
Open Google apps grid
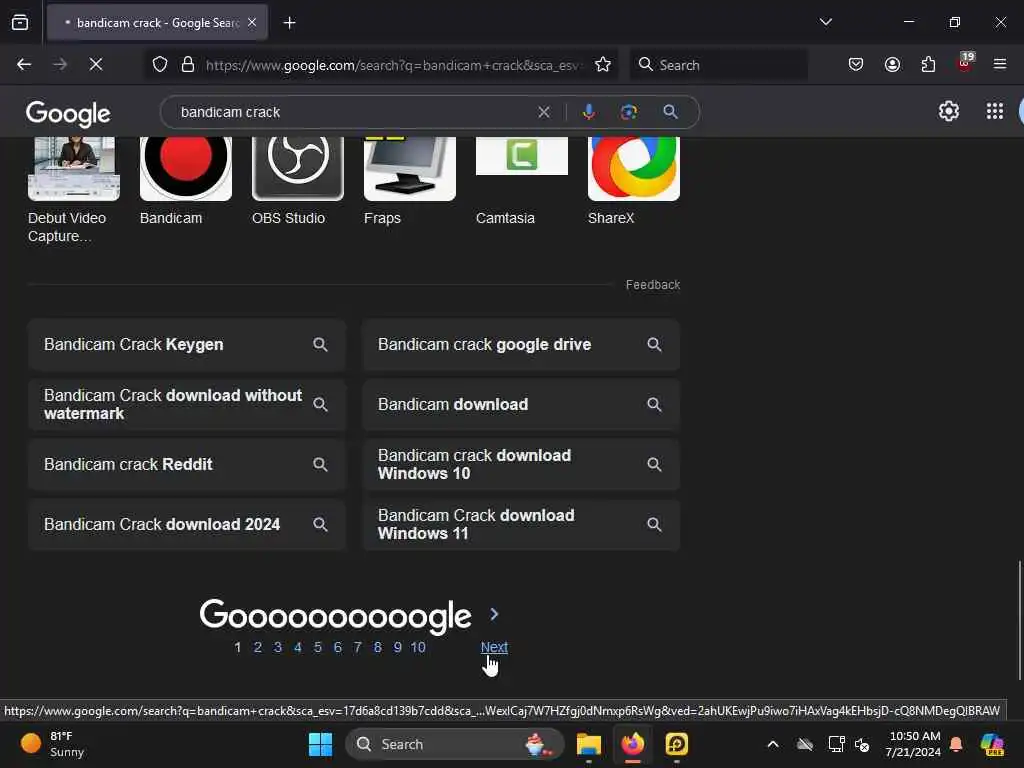coord(995,112)
